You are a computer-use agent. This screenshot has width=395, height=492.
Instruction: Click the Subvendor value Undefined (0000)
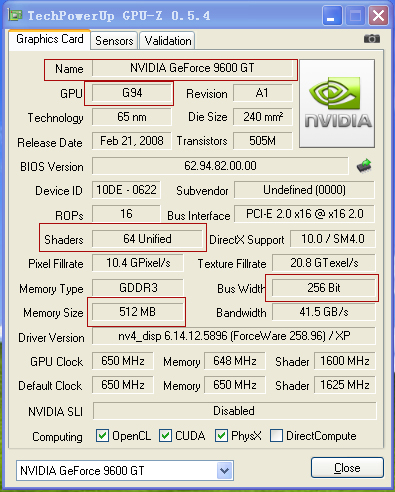tap(304, 190)
